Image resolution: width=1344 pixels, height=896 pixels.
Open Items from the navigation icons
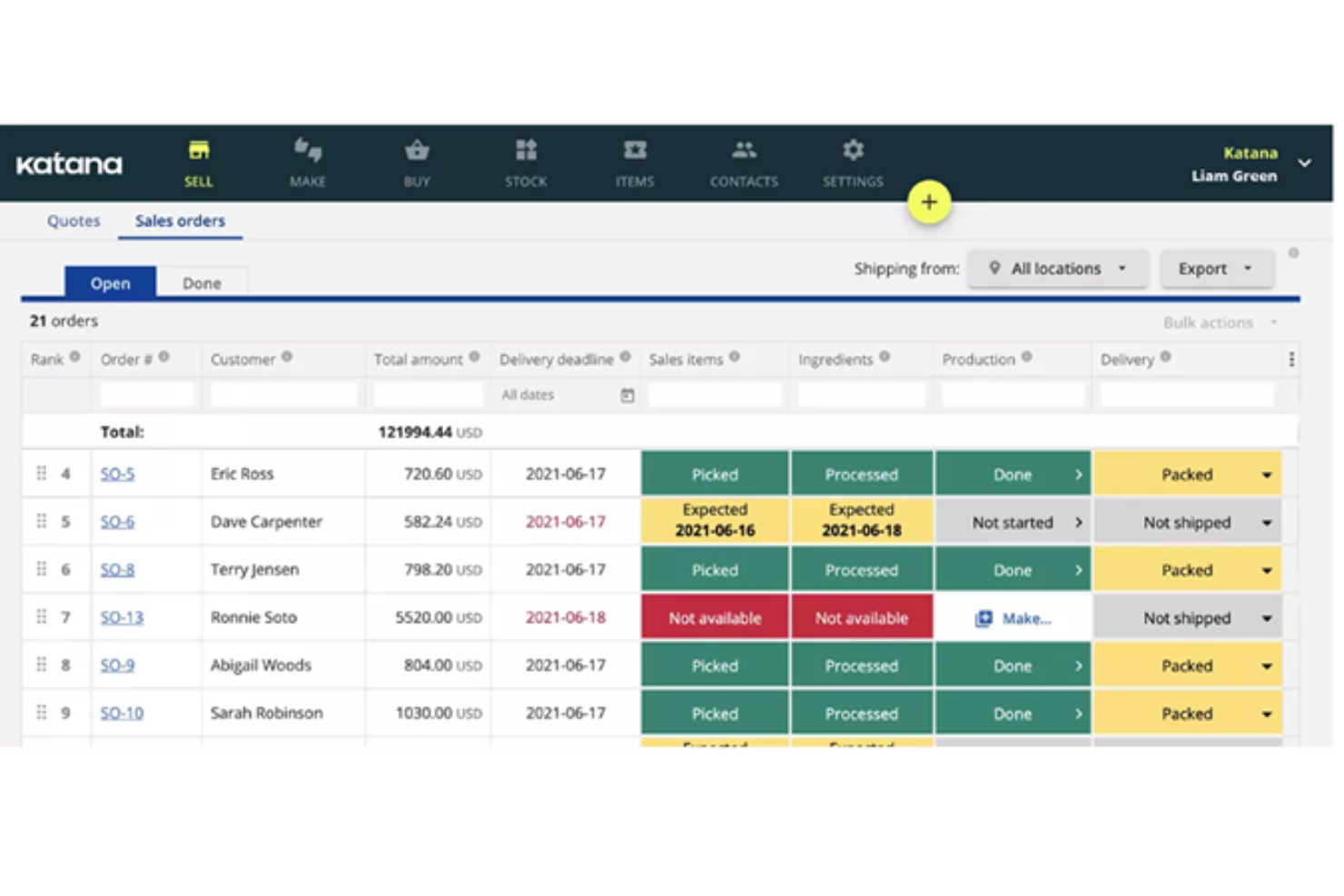(x=634, y=163)
